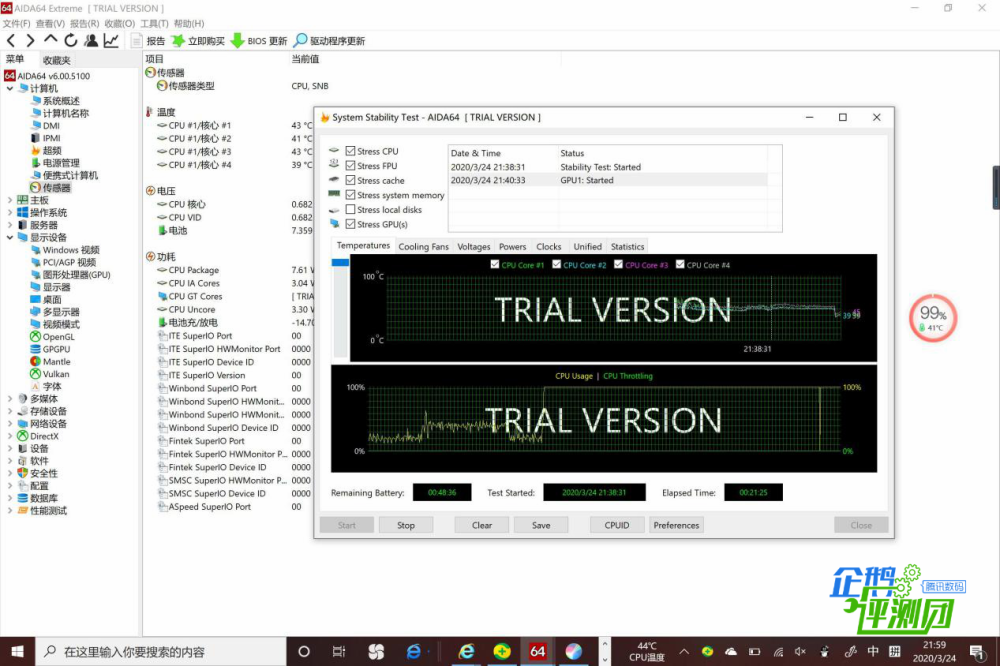Select 电源管理 item in tree

point(55,163)
